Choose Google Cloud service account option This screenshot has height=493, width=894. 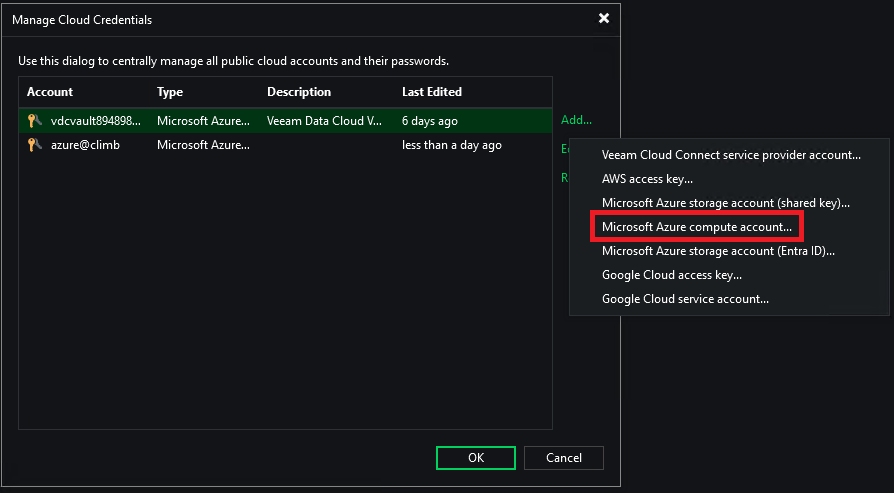pos(684,299)
